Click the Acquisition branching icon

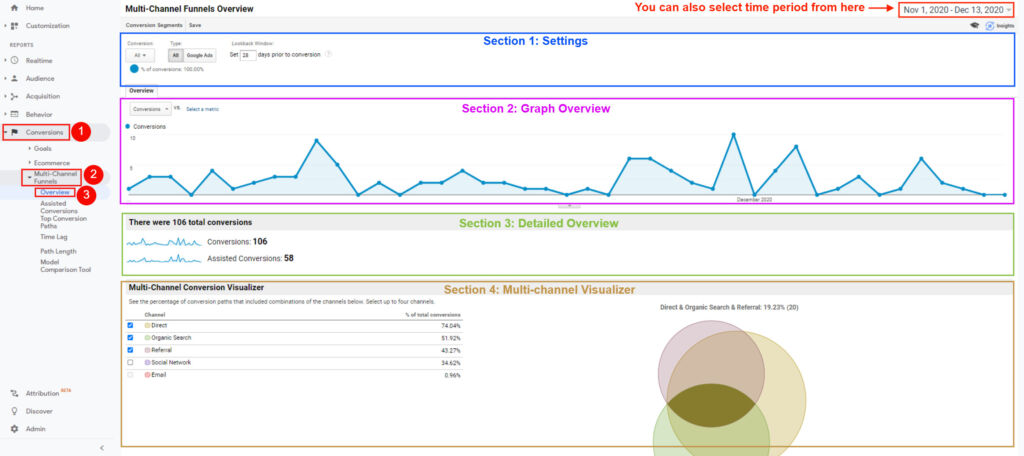[14, 96]
